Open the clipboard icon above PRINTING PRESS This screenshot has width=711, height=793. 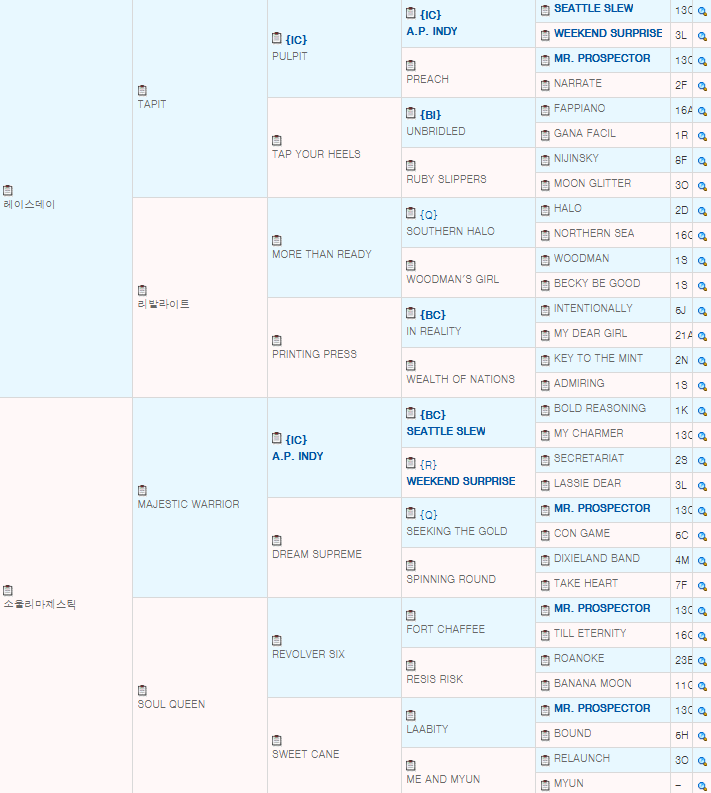click(x=277, y=340)
